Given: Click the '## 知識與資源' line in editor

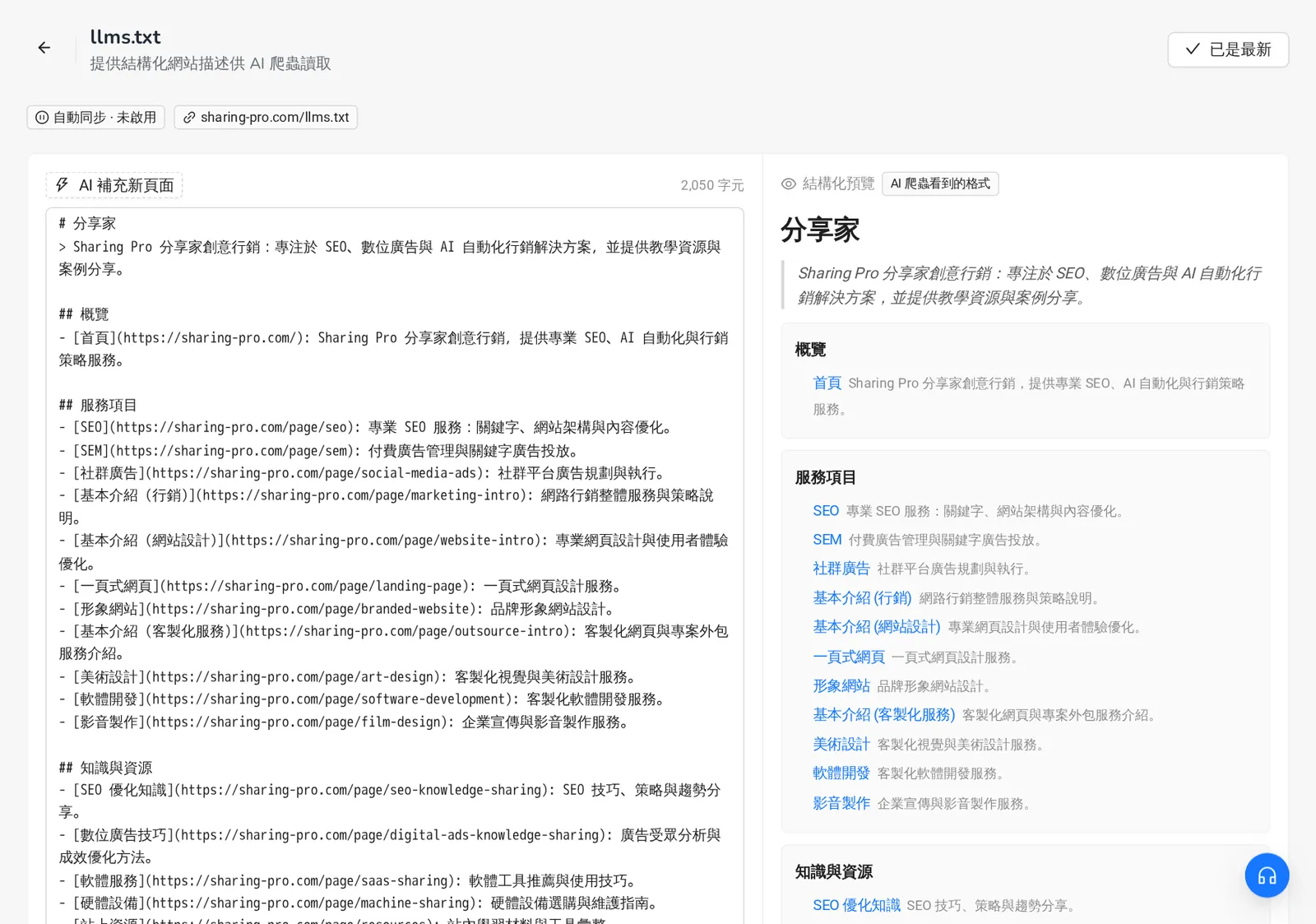Looking at the screenshot, I should [105, 768].
